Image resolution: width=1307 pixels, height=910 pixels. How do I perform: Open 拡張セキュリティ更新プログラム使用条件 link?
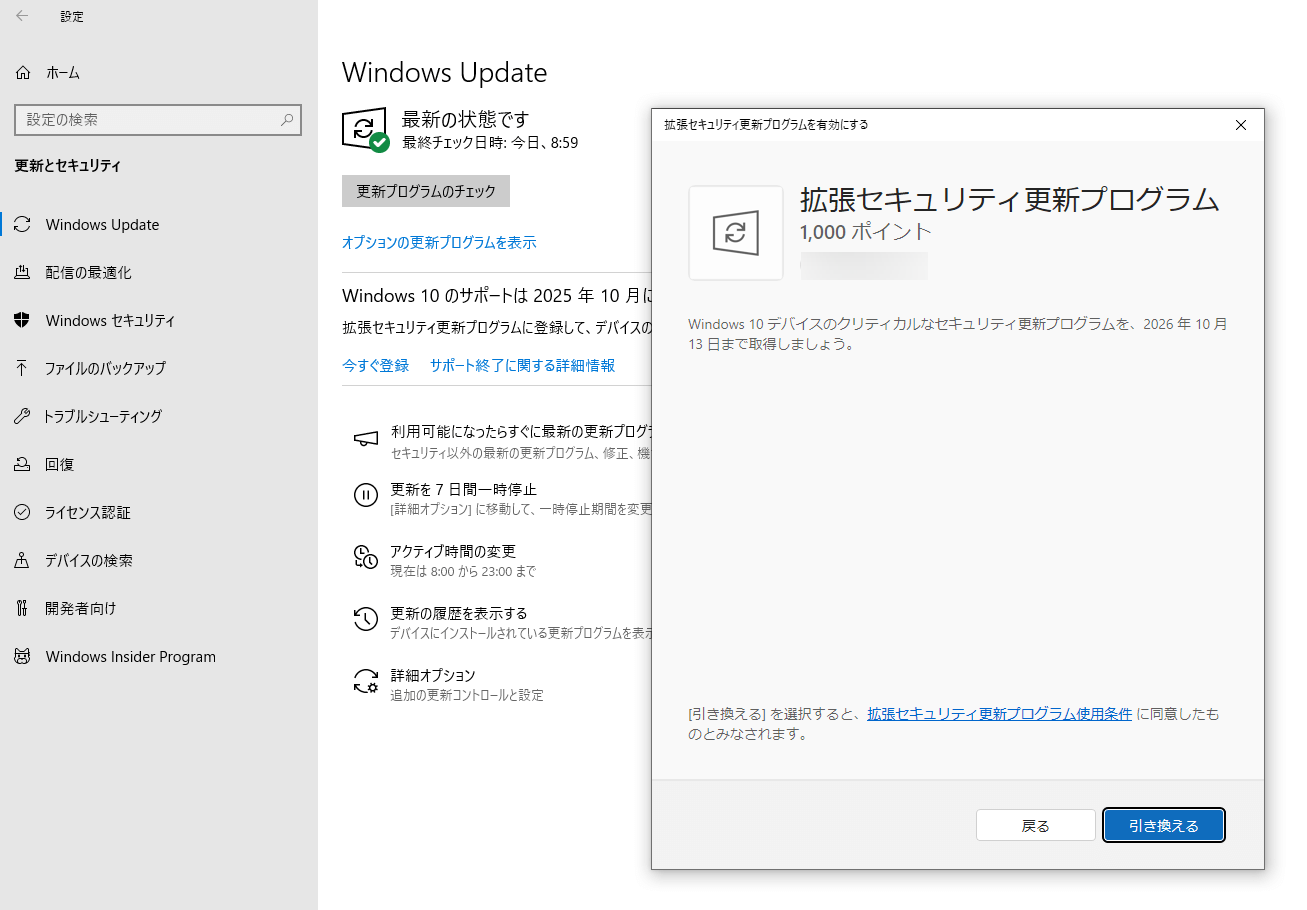coord(999,714)
